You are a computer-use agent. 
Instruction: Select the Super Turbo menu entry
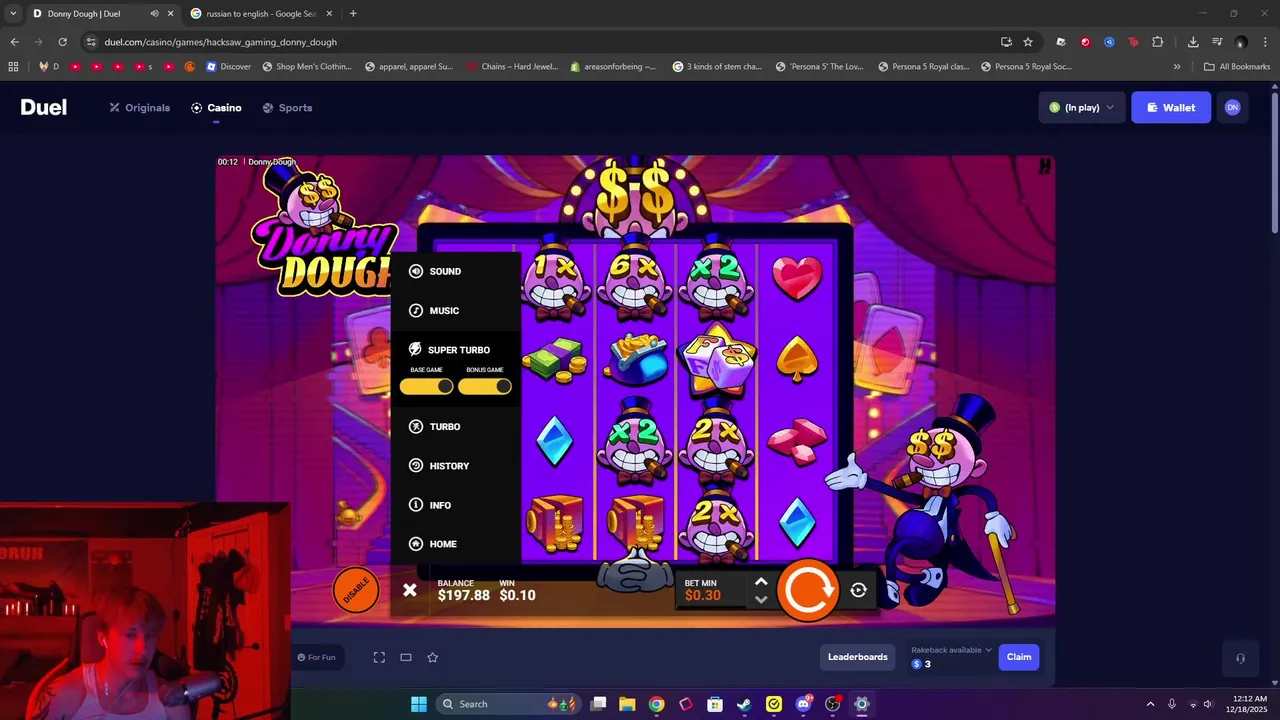(449, 350)
